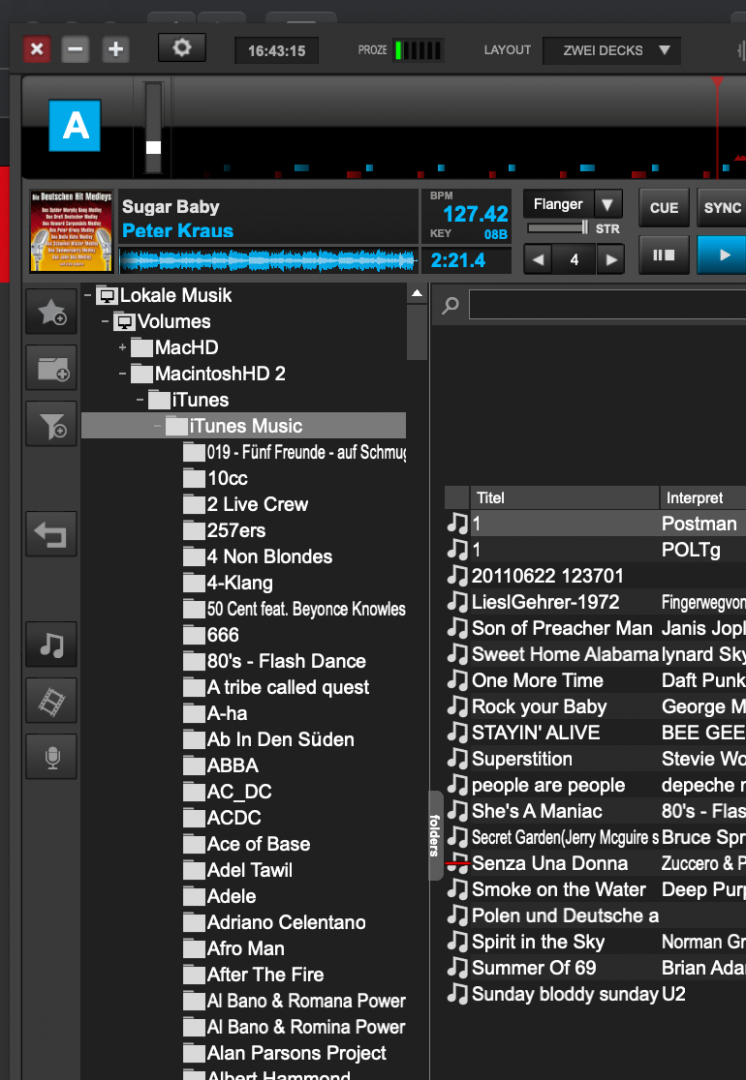Click note icon beside Summer Of 69

457,968
